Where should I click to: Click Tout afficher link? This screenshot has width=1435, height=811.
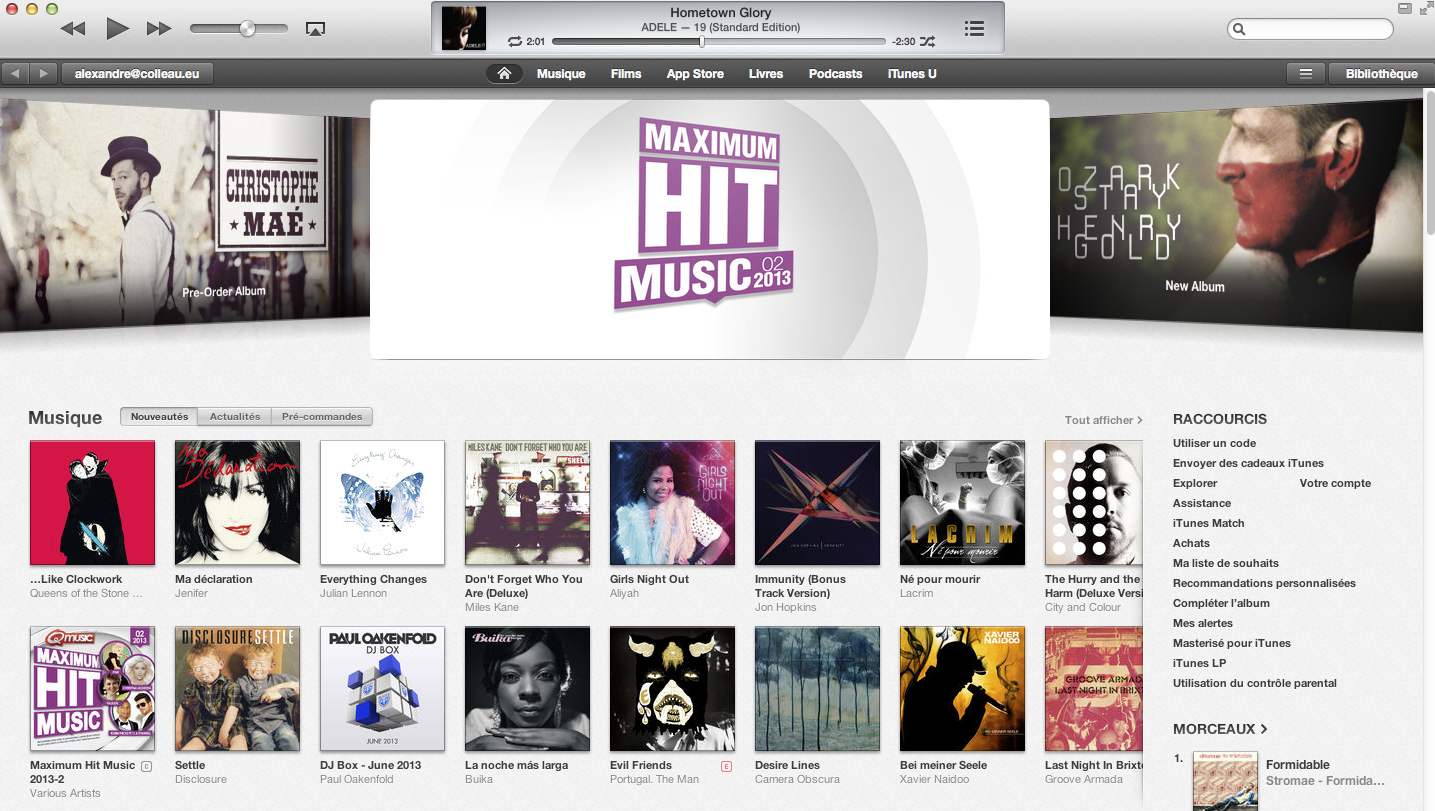point(1103,420)
